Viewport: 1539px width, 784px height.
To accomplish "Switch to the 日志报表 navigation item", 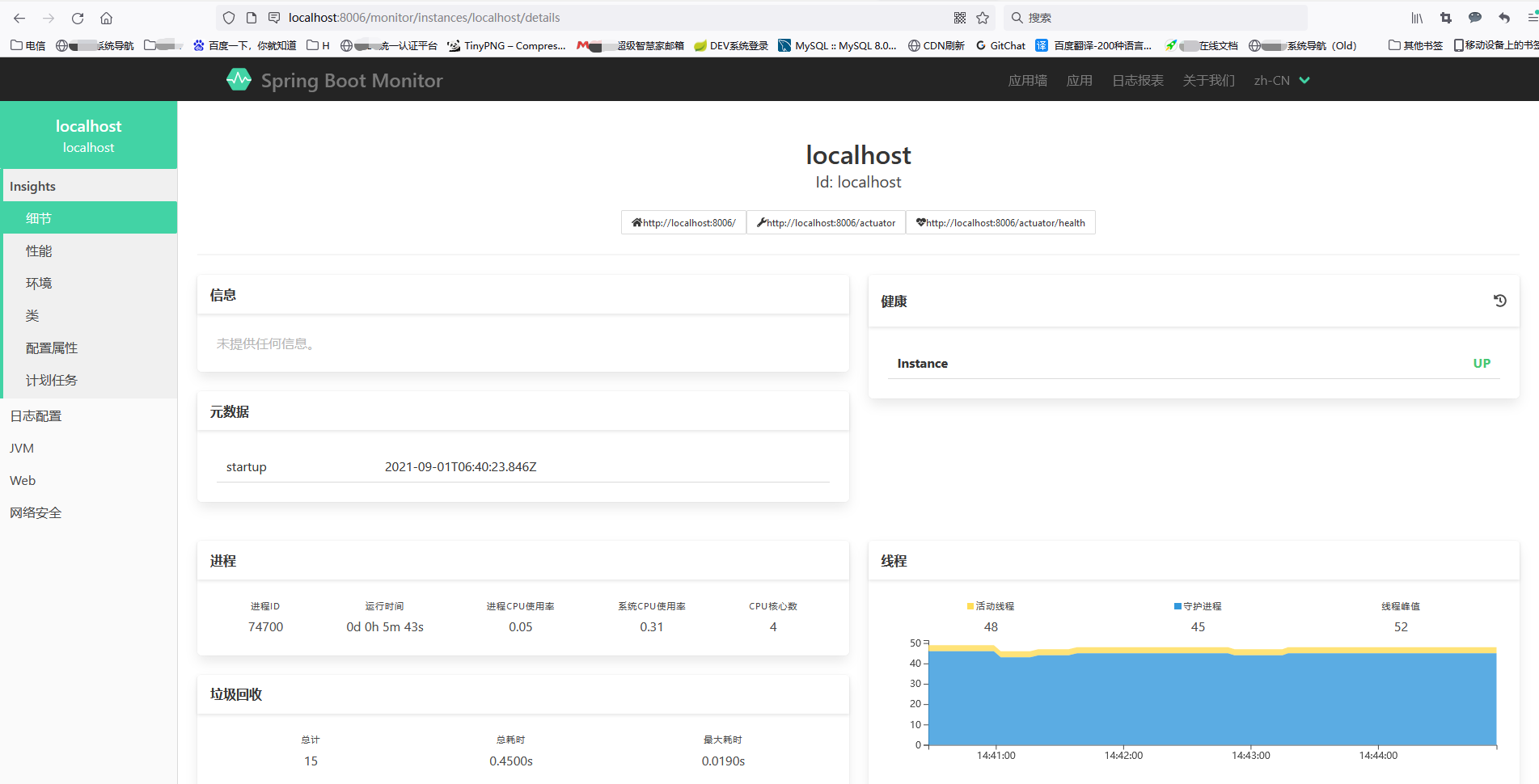I will pos(1137,80).
